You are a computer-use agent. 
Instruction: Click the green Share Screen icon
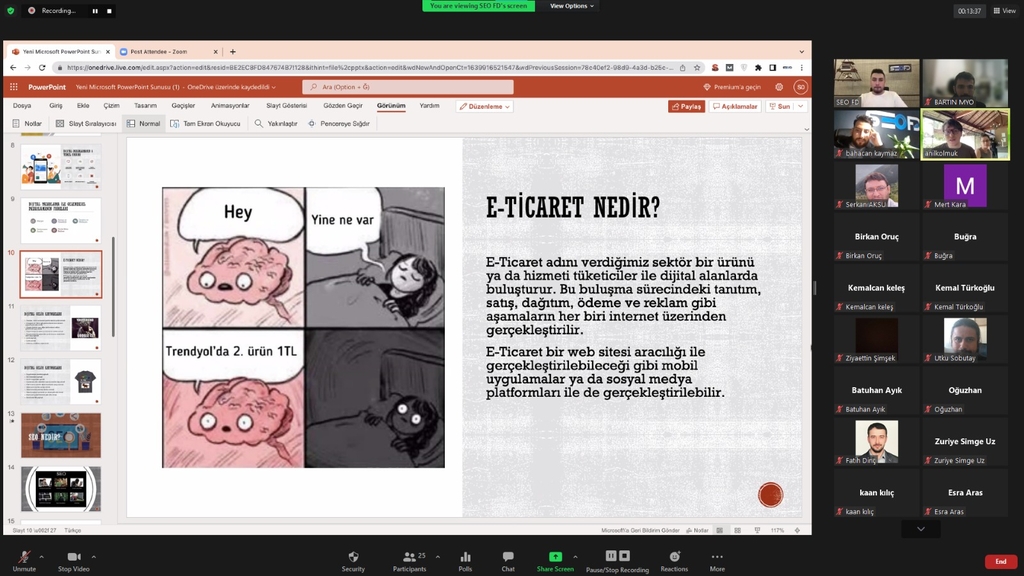point(555,556)
